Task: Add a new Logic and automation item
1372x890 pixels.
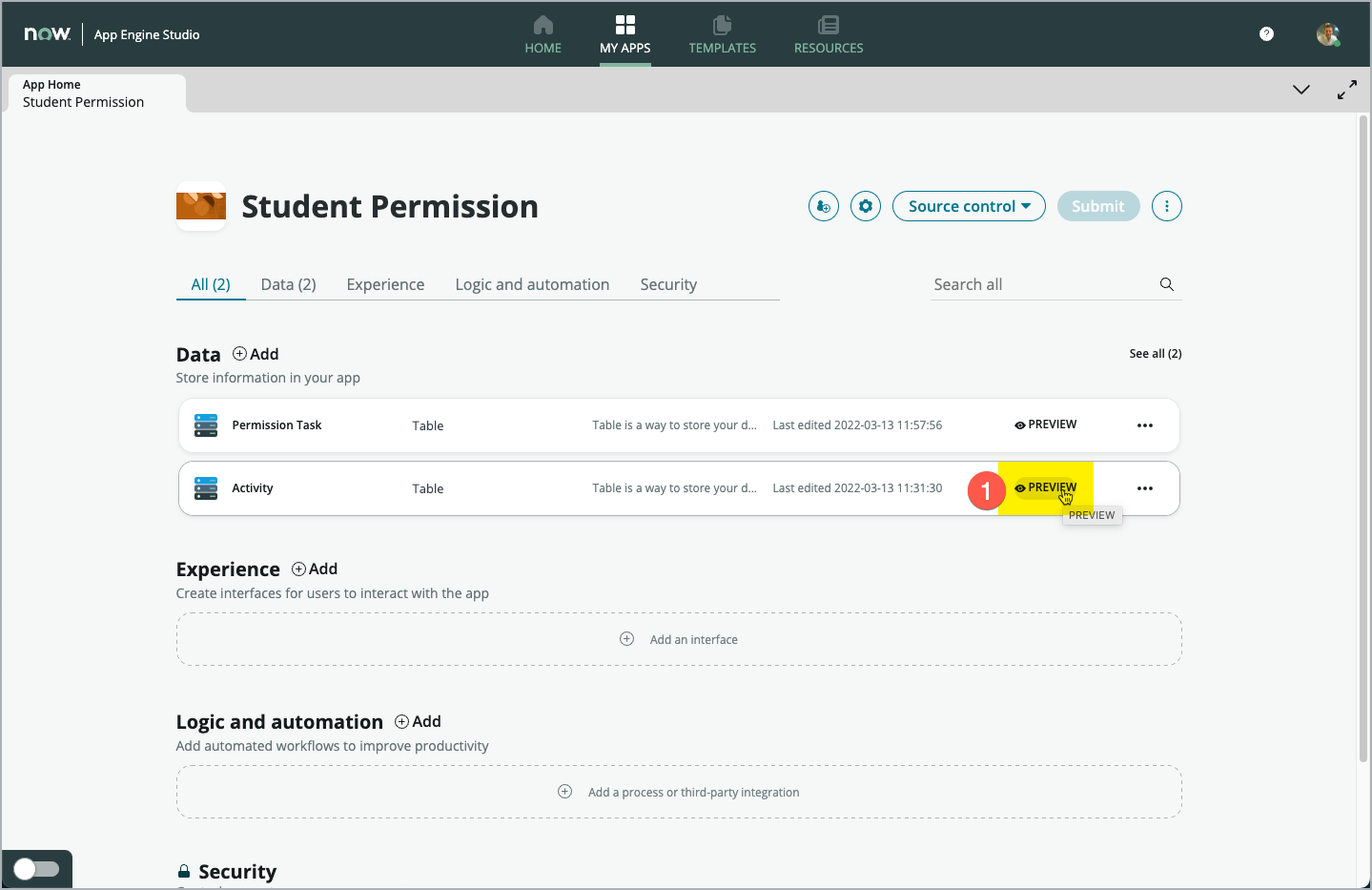Action: click(418, 721)
